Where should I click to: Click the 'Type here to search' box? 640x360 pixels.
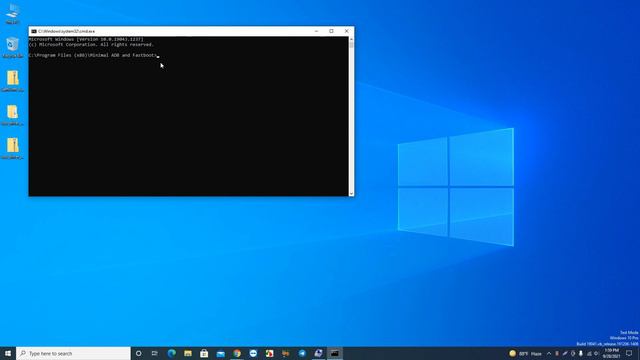(73, 353)
